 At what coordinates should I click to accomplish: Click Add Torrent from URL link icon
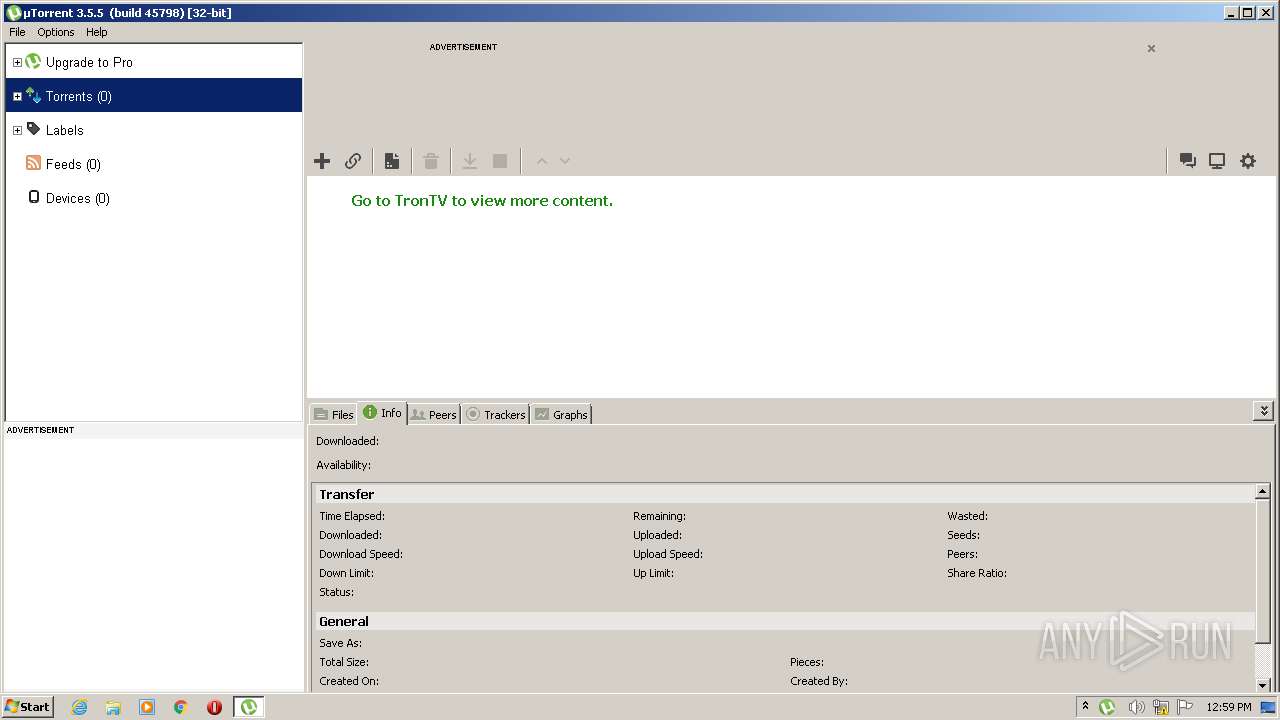(353, 161)
